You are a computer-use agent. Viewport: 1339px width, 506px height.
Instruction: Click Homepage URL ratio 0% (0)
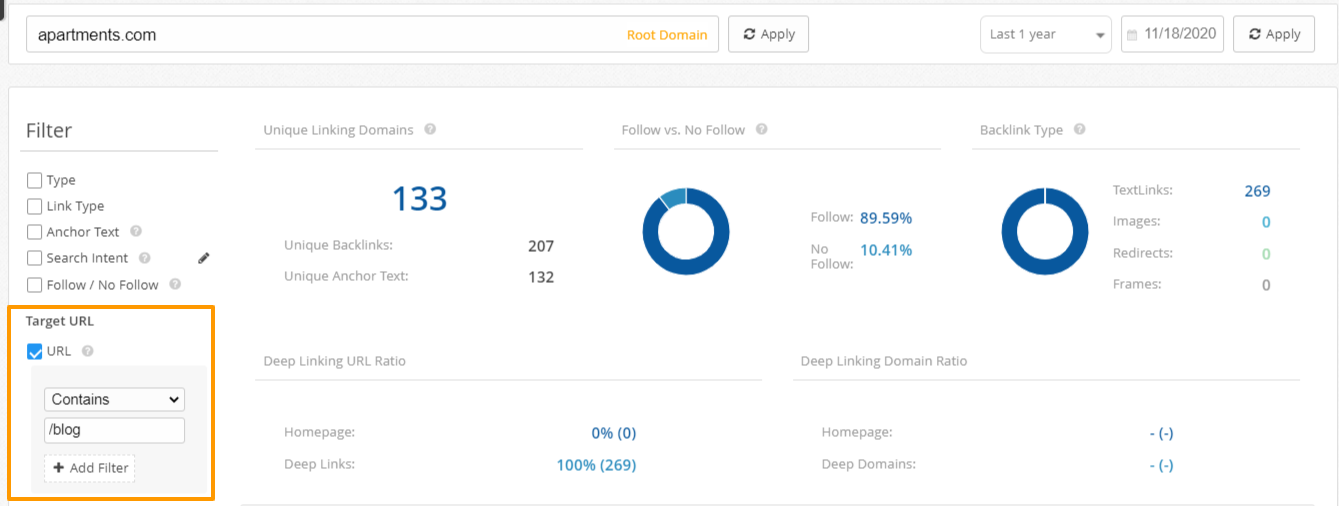pos(614,433)
